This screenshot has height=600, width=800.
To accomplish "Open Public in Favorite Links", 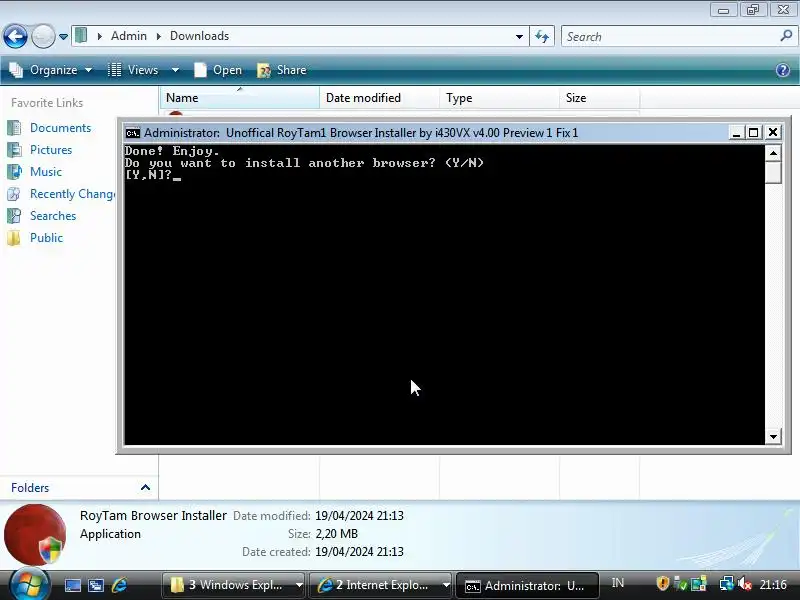I will [x=46, y=238].
